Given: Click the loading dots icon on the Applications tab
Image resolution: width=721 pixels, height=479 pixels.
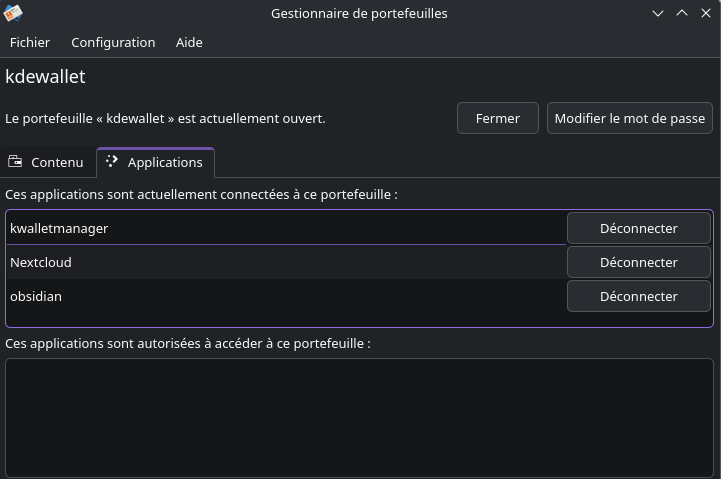Looking at the screenshot, I should [x=112, y=162].
